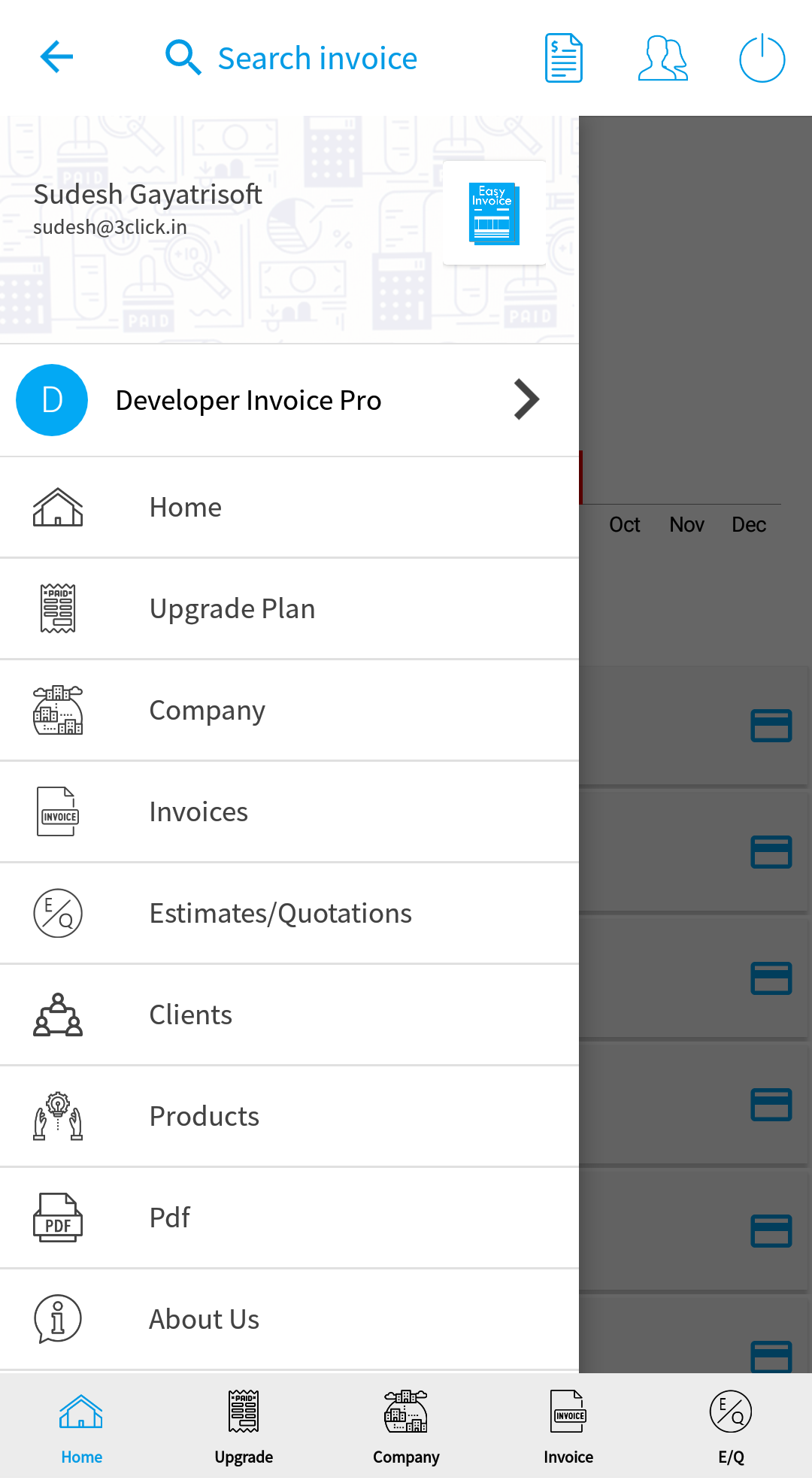Open Upgrade Plan menu item
The width and height of the screenshot is (812, 1483).
(x=289, y=609)
